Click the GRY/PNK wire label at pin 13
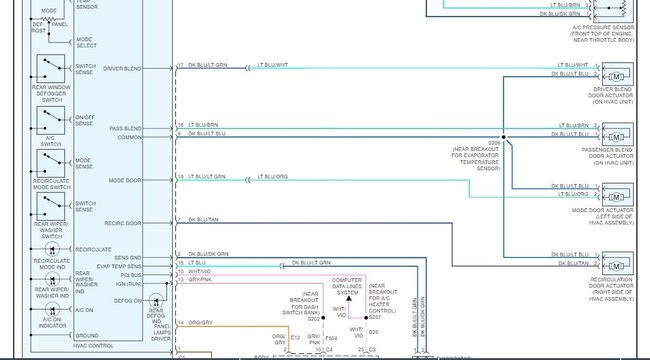Image resolution: width=650 pixels, height=360 pixels. [x=200, y=280]
